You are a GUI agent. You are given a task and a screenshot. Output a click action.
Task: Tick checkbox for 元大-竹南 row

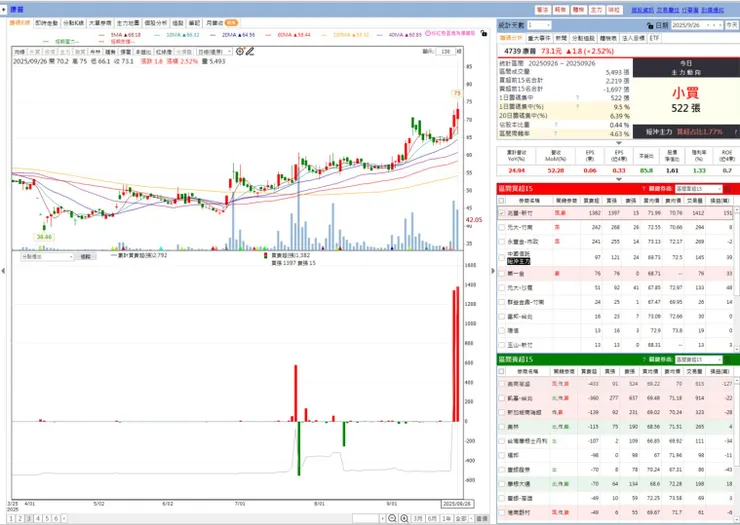click(501, 228)
